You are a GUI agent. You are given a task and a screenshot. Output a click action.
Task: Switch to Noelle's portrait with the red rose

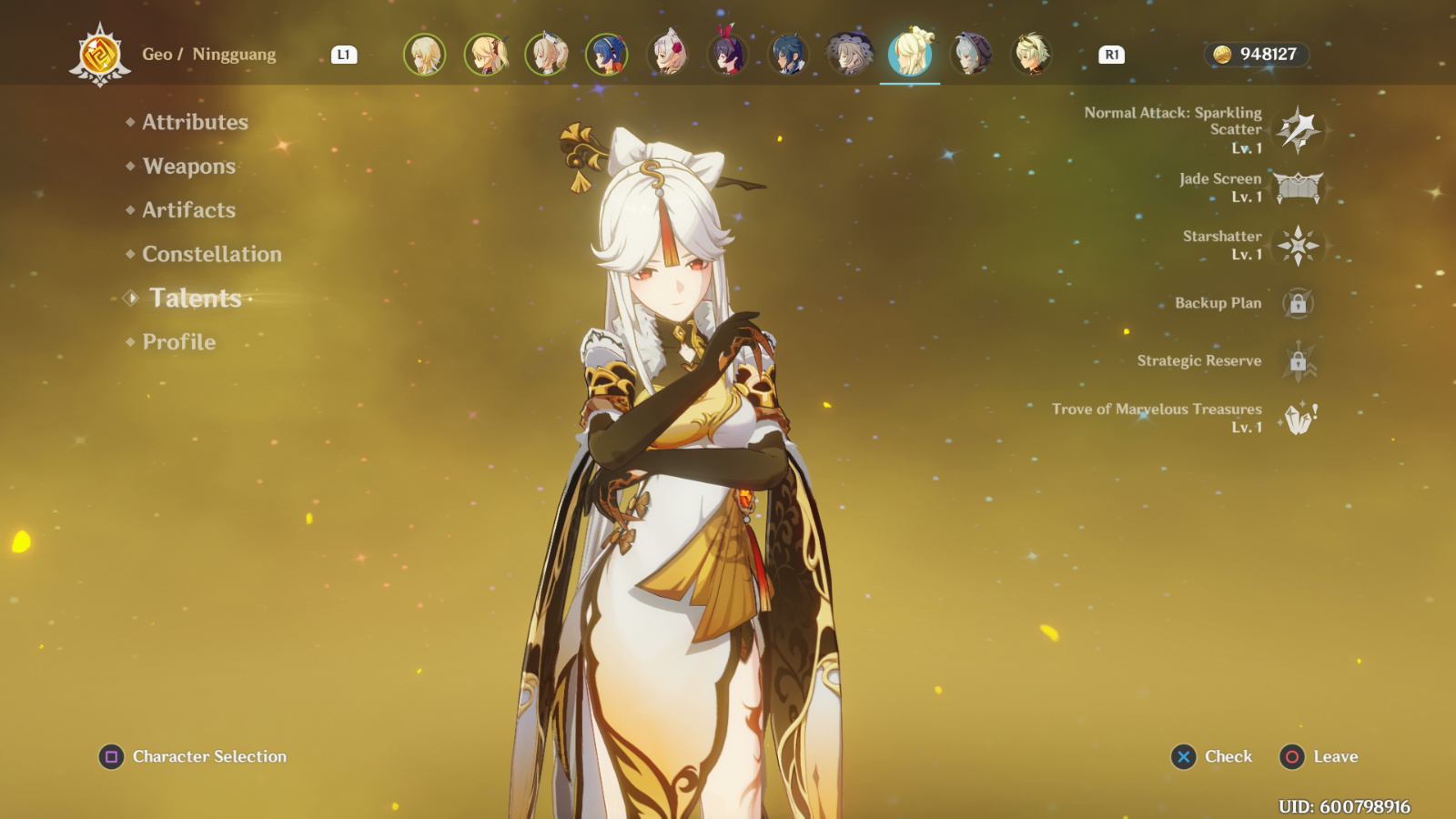point(668,55)
